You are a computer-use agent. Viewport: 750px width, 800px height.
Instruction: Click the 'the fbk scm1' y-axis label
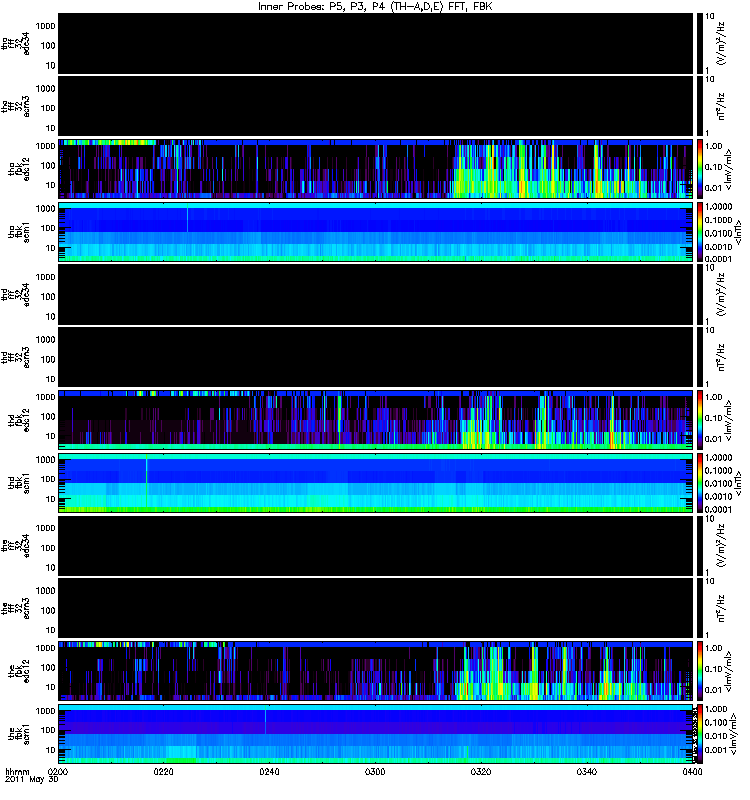click(19, 734)
